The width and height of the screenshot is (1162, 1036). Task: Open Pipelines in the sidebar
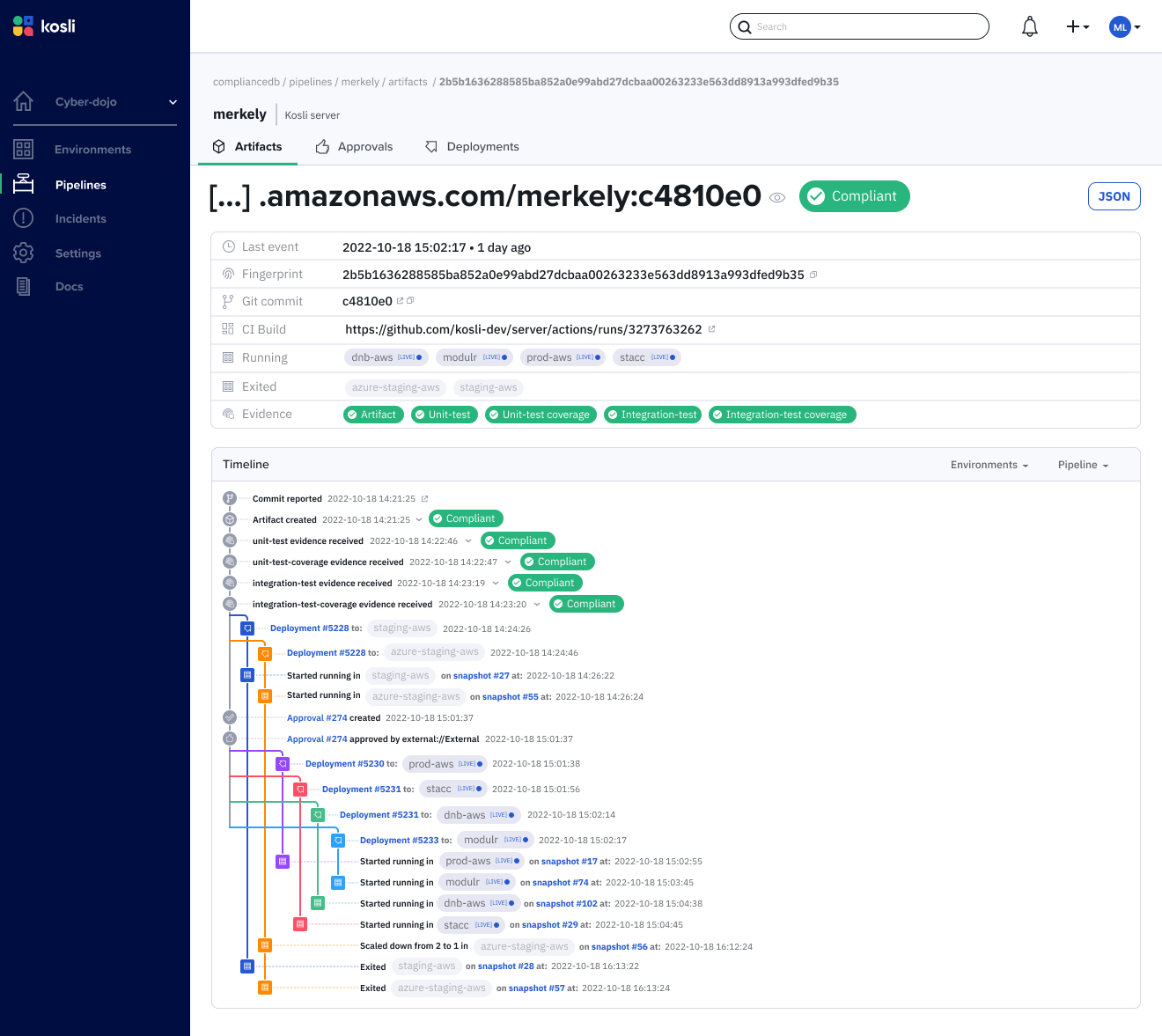81,185
